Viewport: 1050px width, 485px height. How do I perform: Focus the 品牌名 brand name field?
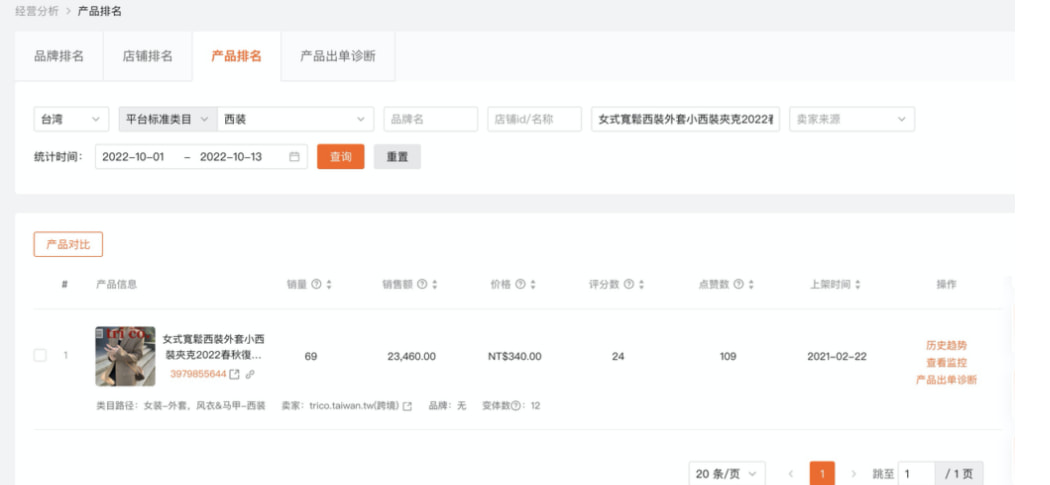point(431,119)
